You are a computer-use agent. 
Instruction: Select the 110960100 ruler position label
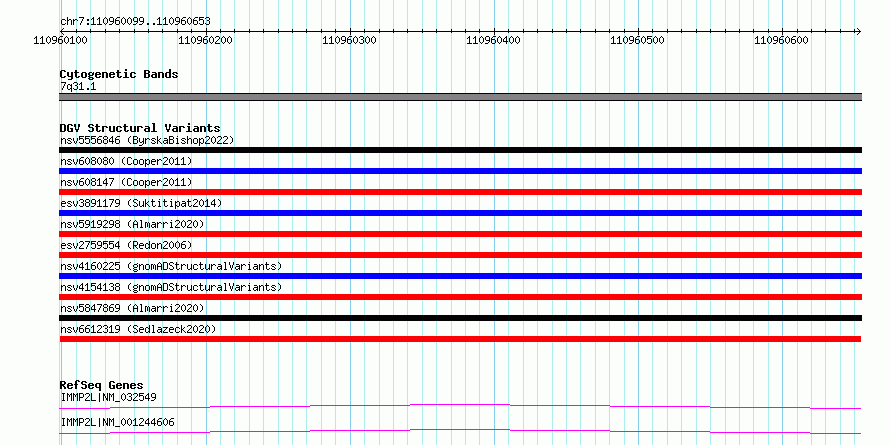coord(61,41)
